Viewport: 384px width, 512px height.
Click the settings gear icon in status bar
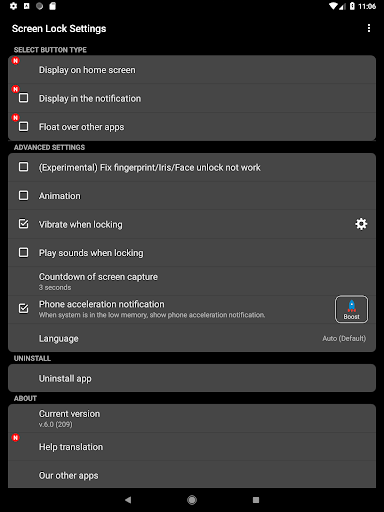[x=13, y=6]
